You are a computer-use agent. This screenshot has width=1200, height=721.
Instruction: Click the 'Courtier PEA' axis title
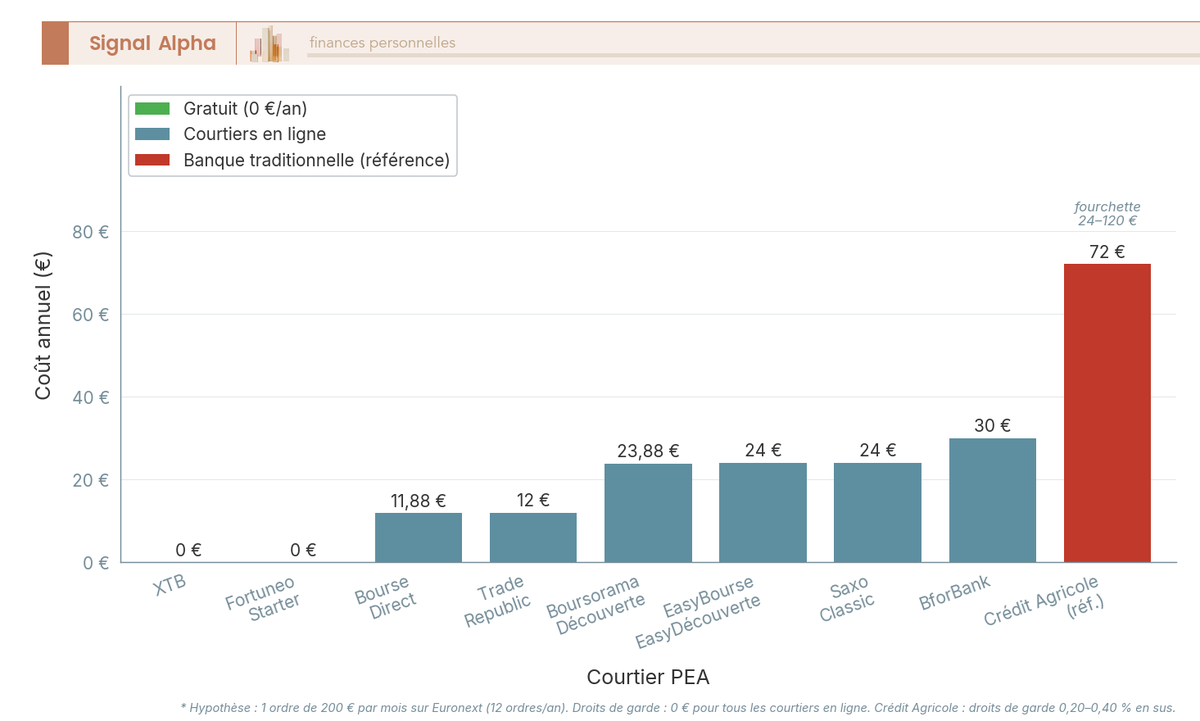click(x=648, y=677)
